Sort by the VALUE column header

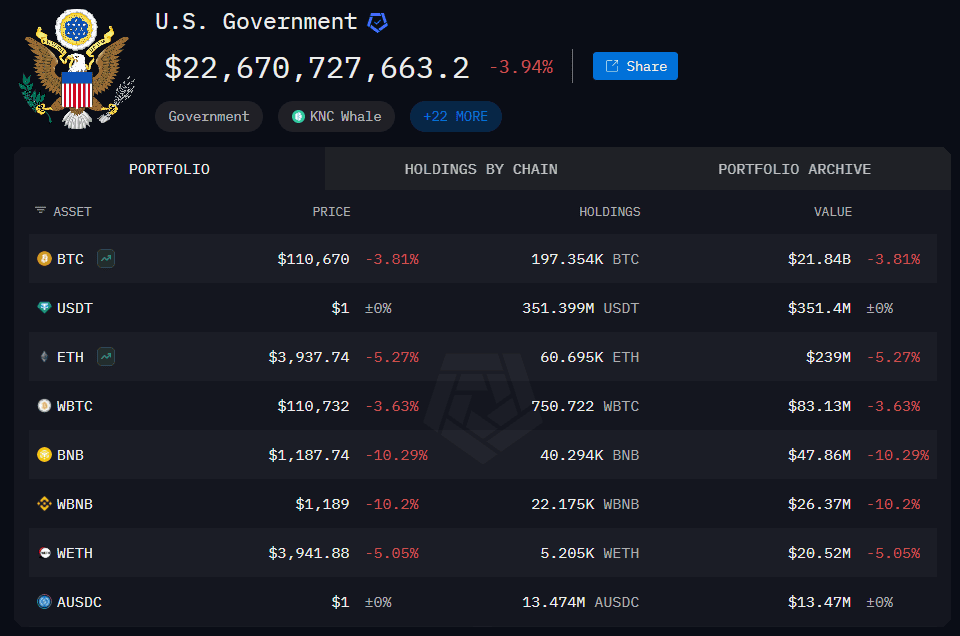(833, 212)
